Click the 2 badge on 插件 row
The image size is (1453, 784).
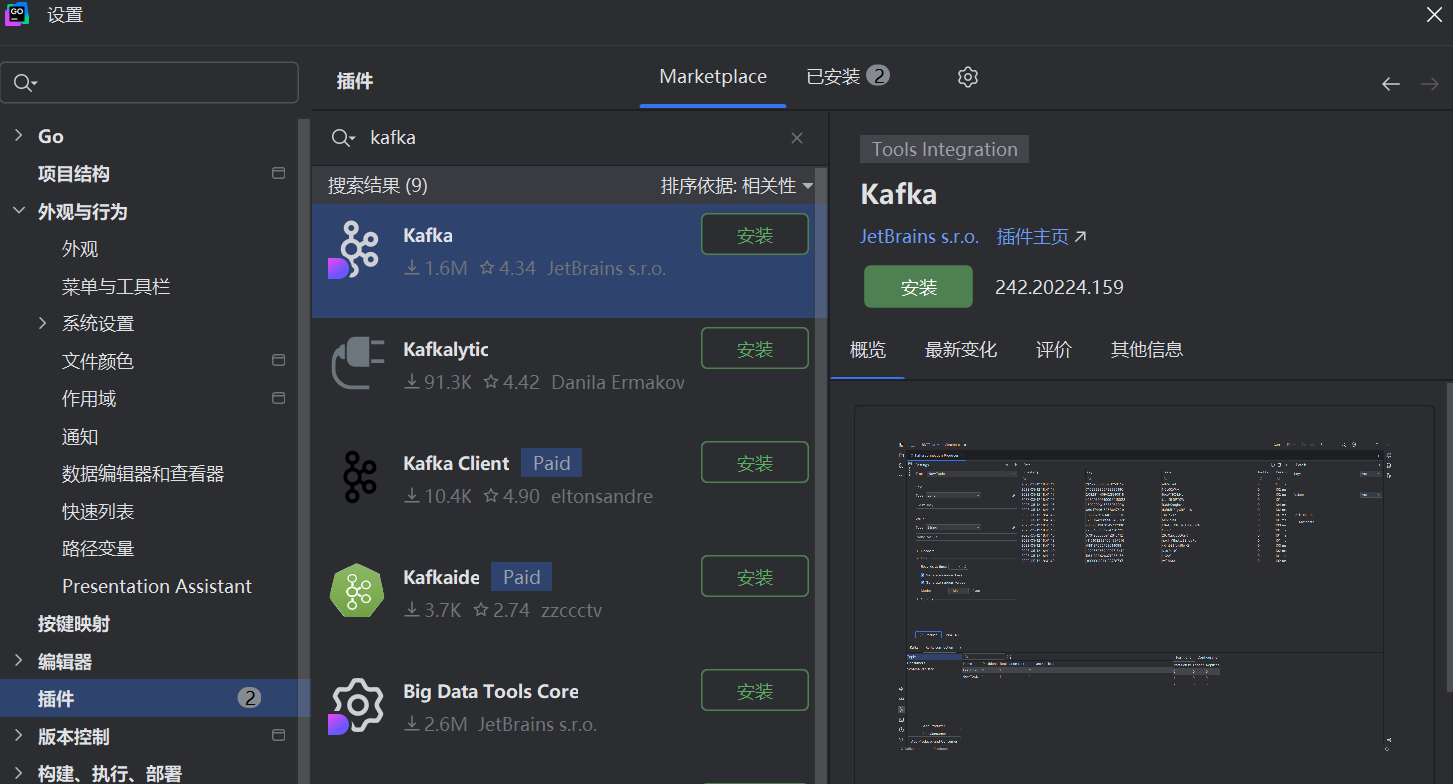[249, 698]
